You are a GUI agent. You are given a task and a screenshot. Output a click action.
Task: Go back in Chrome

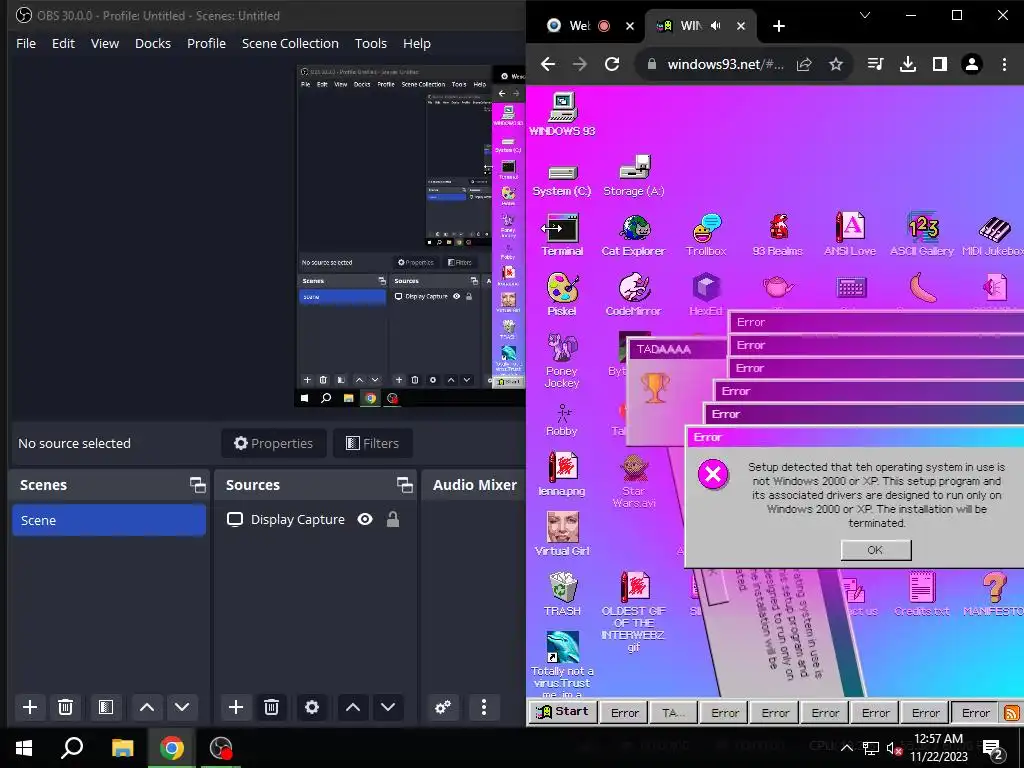point(548,64)
